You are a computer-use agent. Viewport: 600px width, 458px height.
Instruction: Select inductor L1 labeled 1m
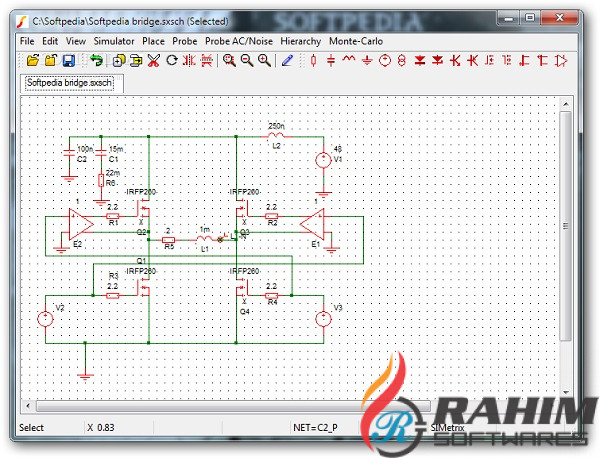click(205, 240)
